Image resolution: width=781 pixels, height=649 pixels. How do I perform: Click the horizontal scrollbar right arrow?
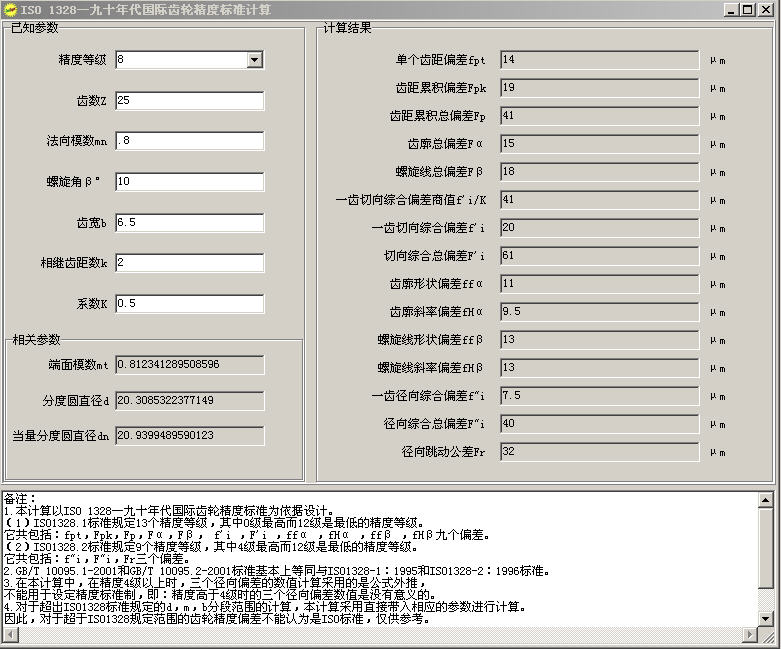tap(750, 635)
